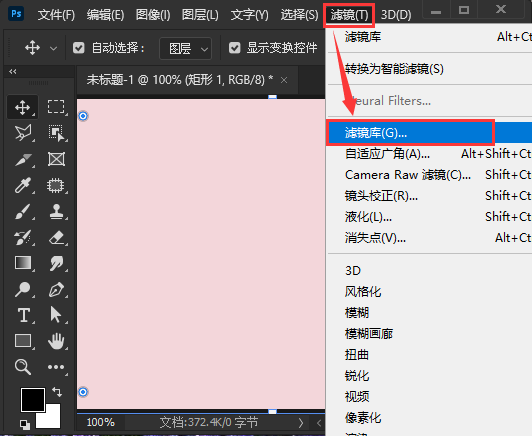Open the 图像(I) menu
Viewport: 532px width, 436px height.
pos(153,15)
